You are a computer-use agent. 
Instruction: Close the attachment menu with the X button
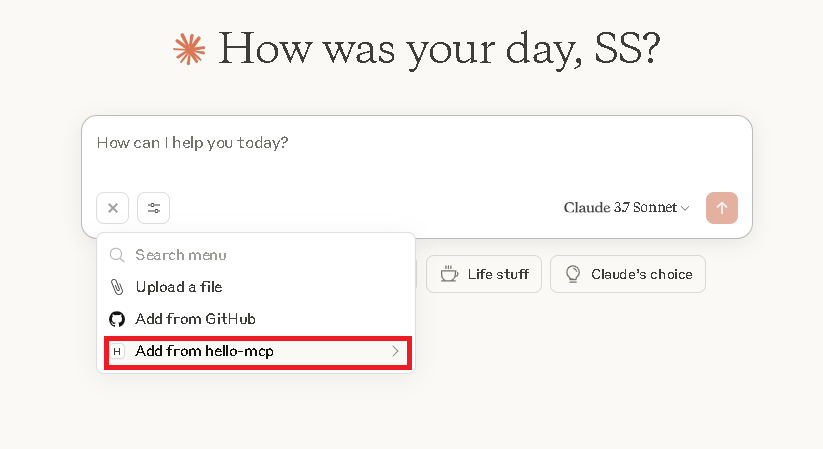coord(112,208)
